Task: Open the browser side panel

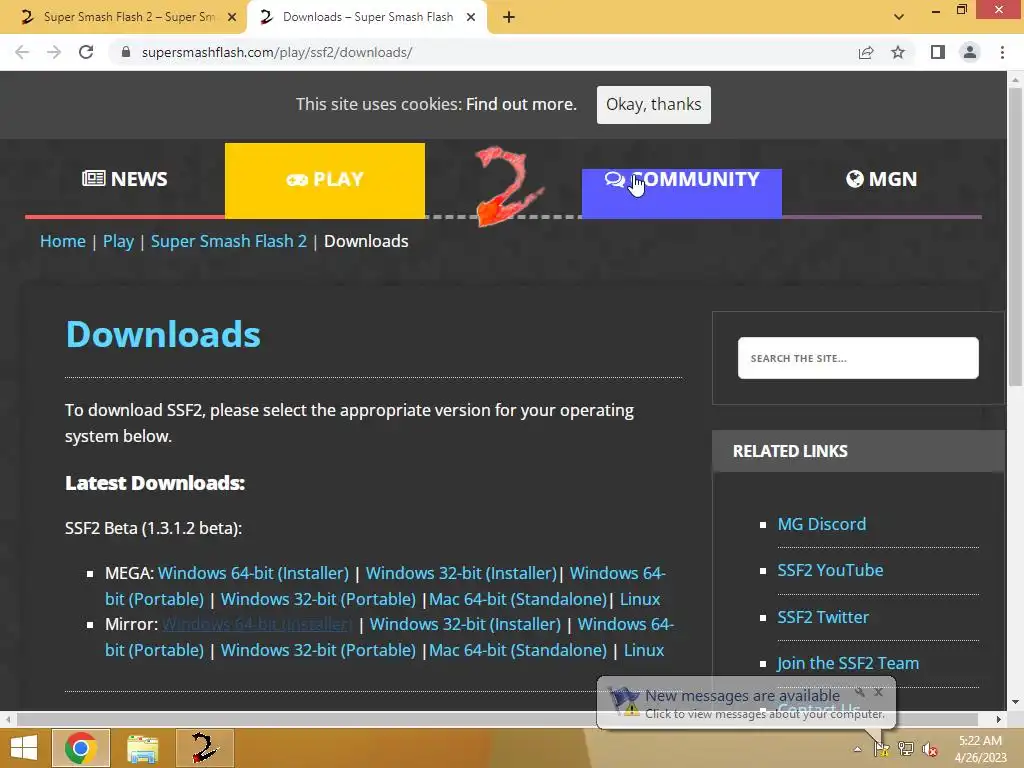Action: coord(938,52)
